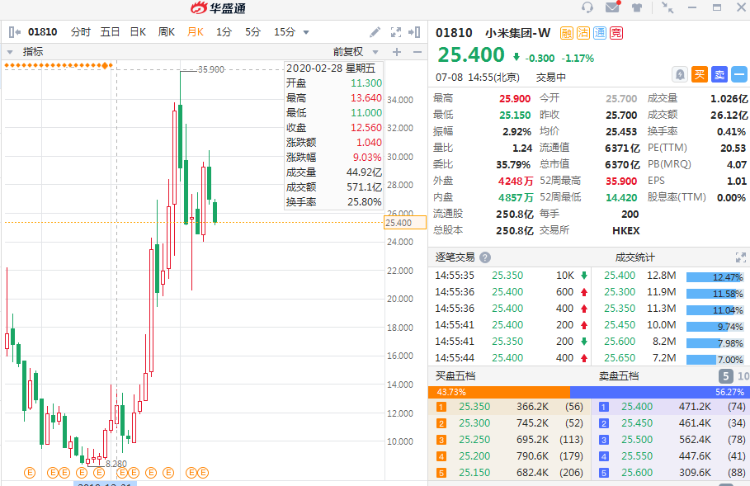Viewport: 750px width, 486px height.
Task: Collapse the right quote panel icon
Action: tap(414, 32)
